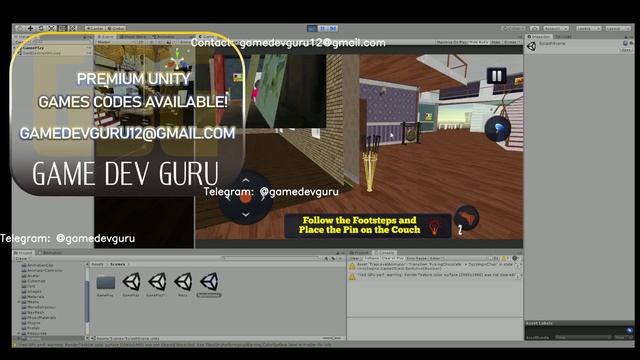The image size is (640, 360).
Task: Expand the Meshes folder in Project tree
Action: pyautogui.click(x=19, y=302)
